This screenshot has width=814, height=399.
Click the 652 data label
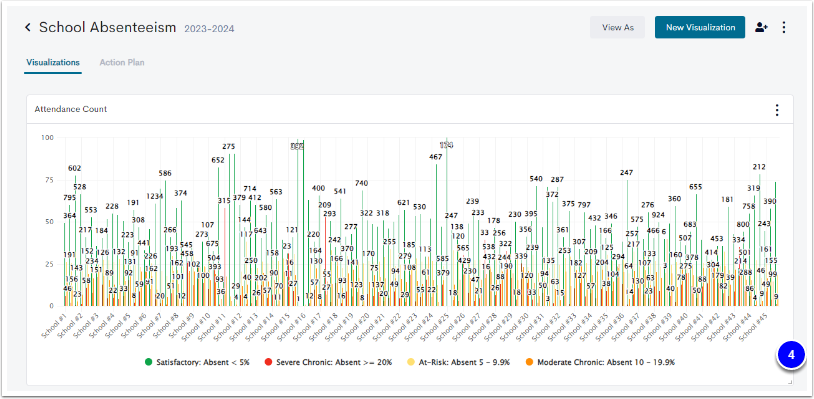coord(218,160)
